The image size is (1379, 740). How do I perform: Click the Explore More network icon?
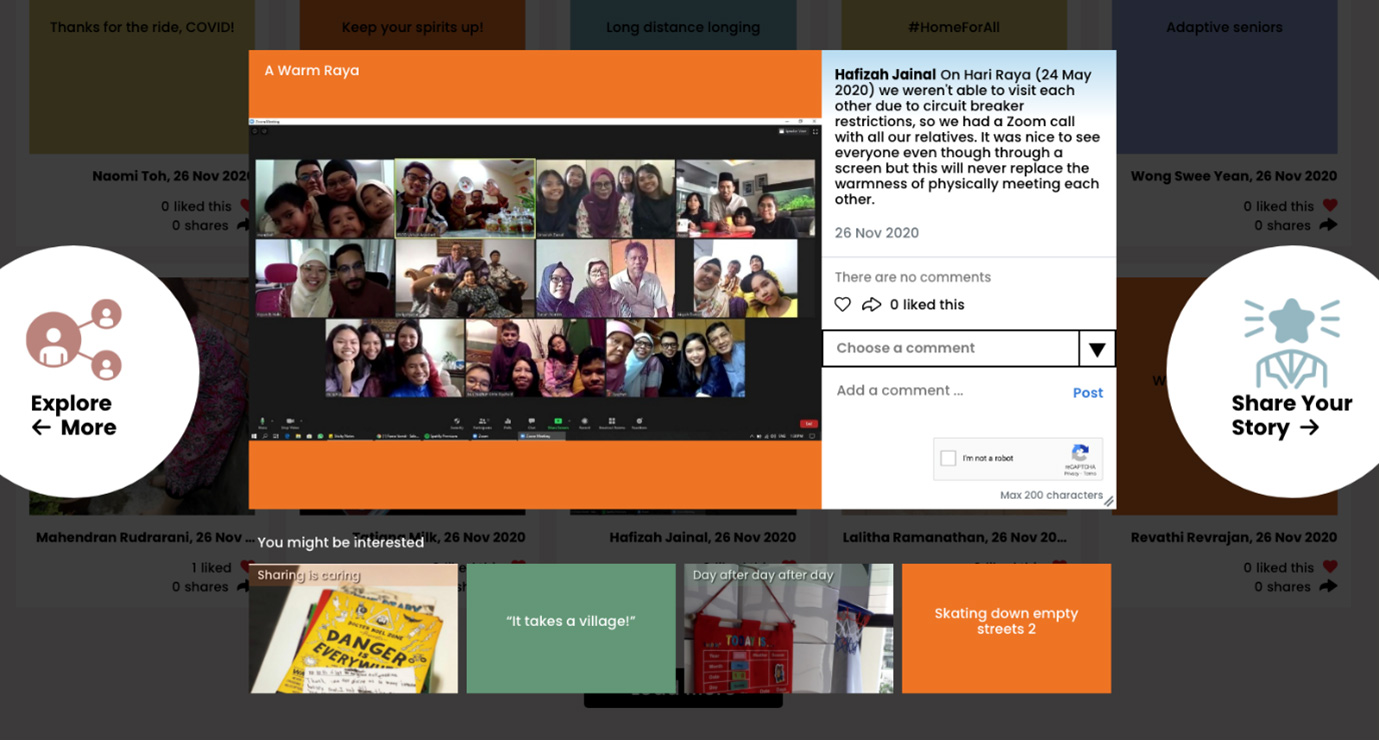(x=74, y=339)
